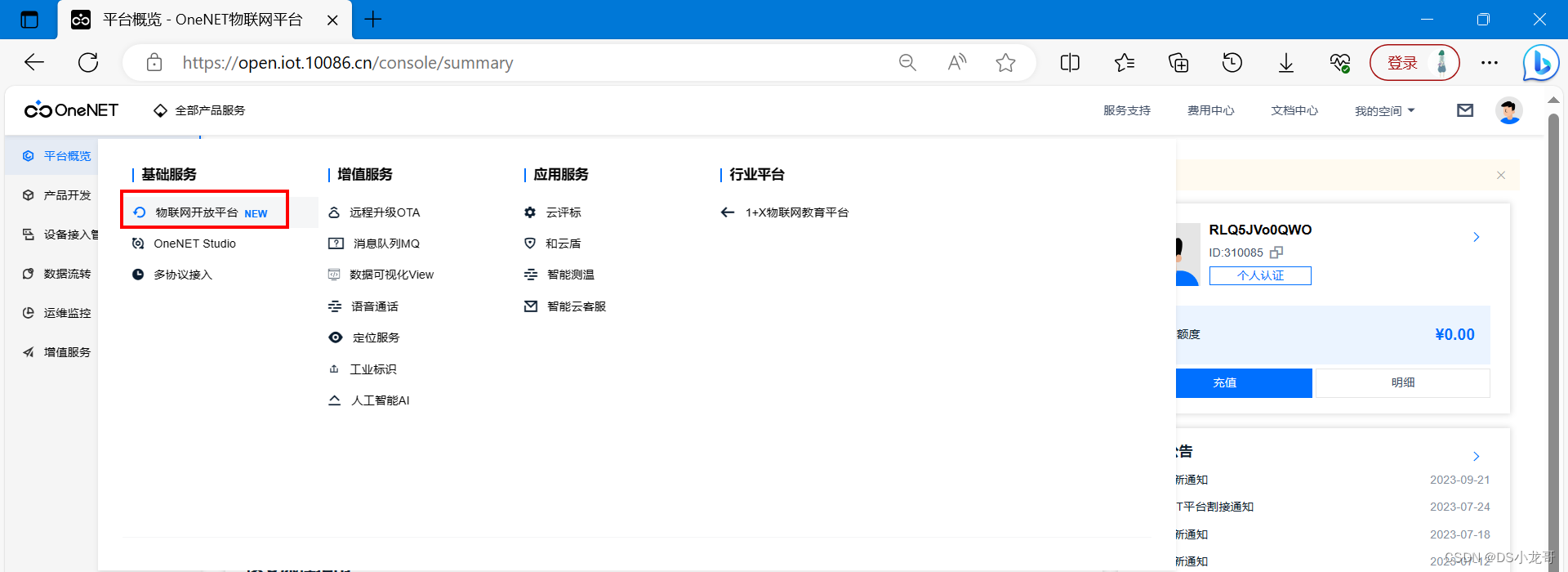Select 多协议接入 service

click(172, 275)
